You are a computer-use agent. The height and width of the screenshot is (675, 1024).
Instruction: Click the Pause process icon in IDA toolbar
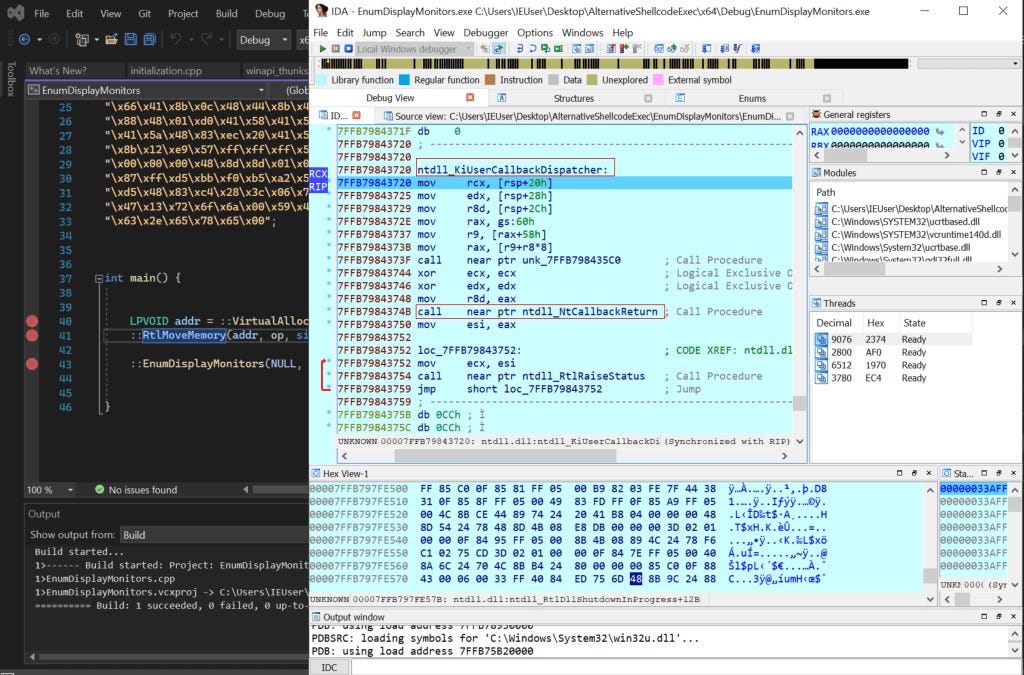coord(335,49)
